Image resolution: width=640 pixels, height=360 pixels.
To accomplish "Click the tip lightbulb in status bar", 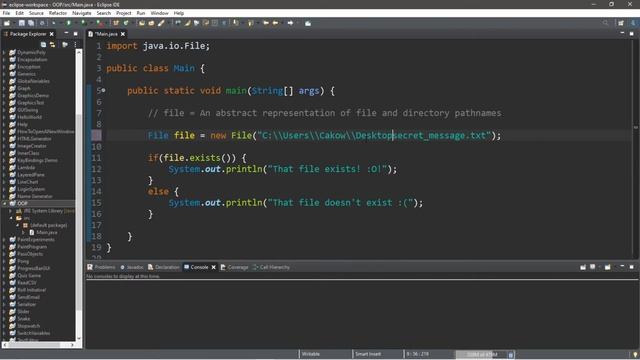I will pos(635,354).
